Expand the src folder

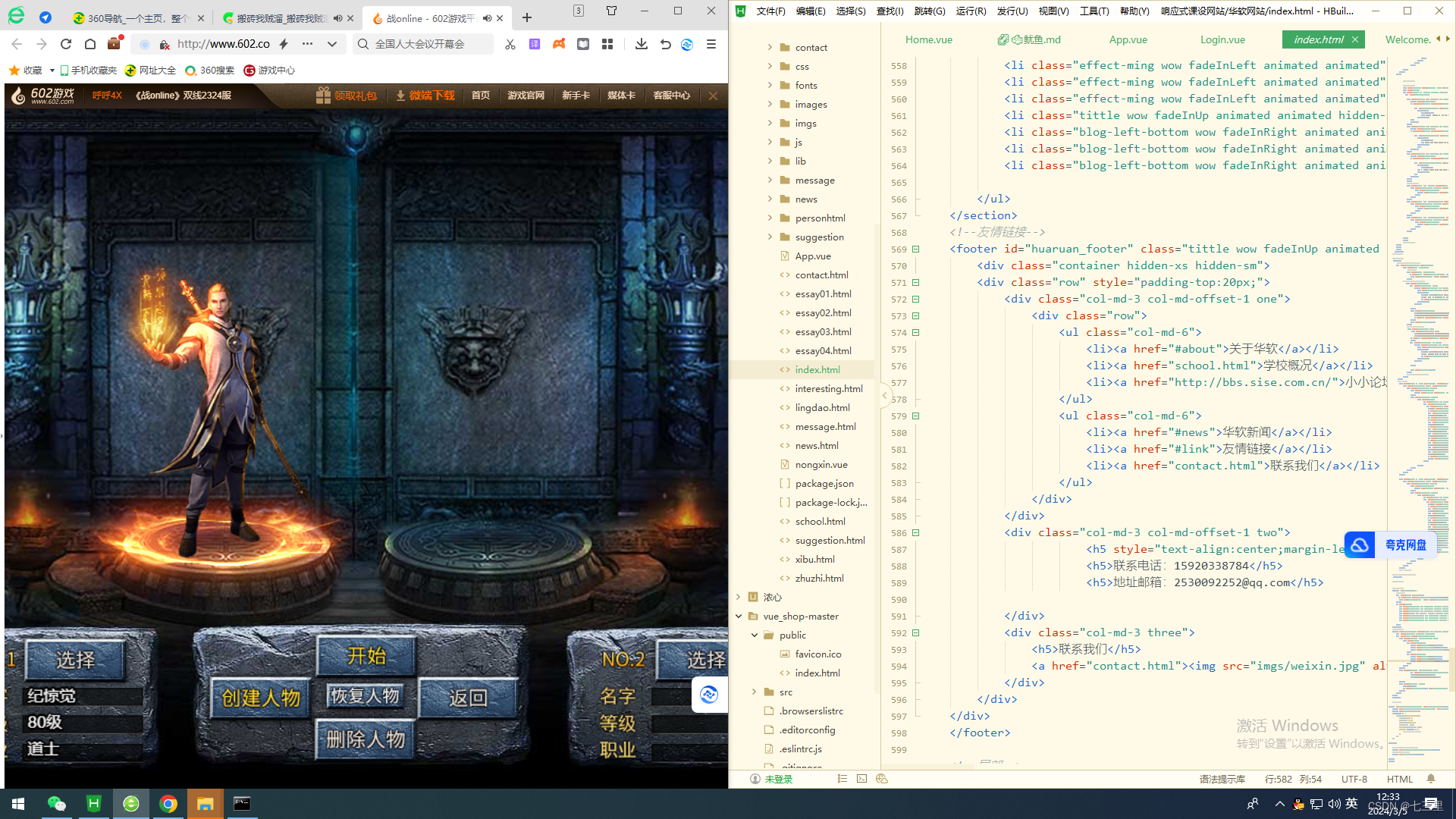pos(755,692)
